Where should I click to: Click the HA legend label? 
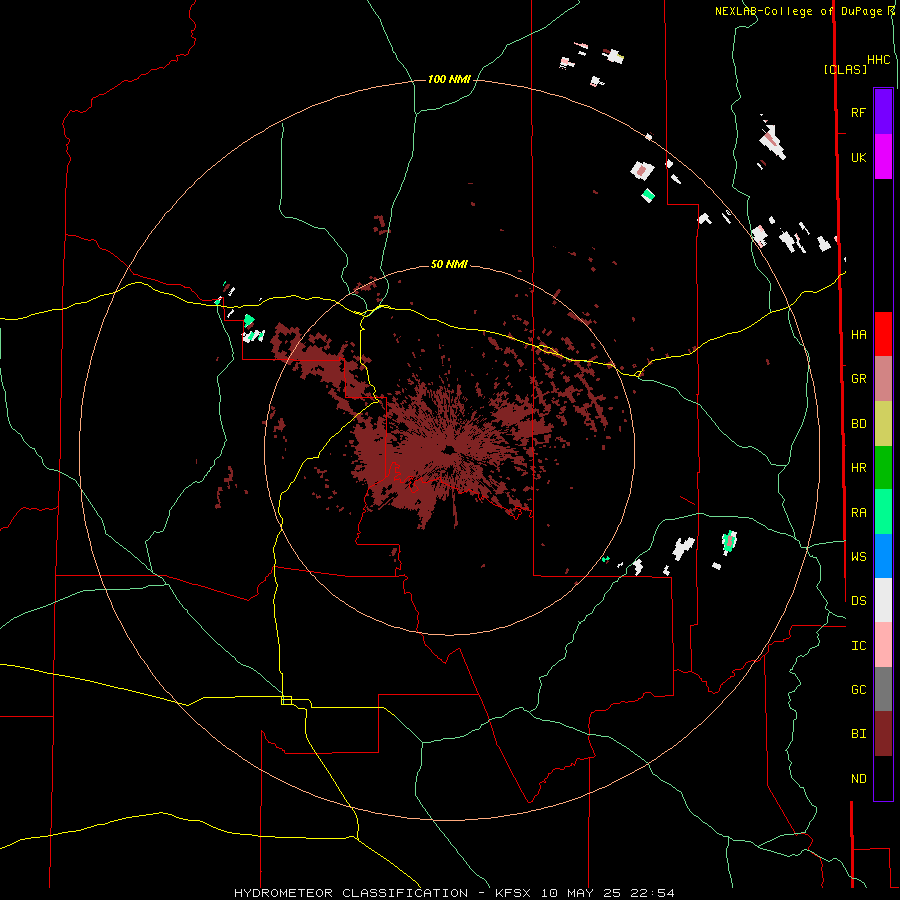point(858,334)
